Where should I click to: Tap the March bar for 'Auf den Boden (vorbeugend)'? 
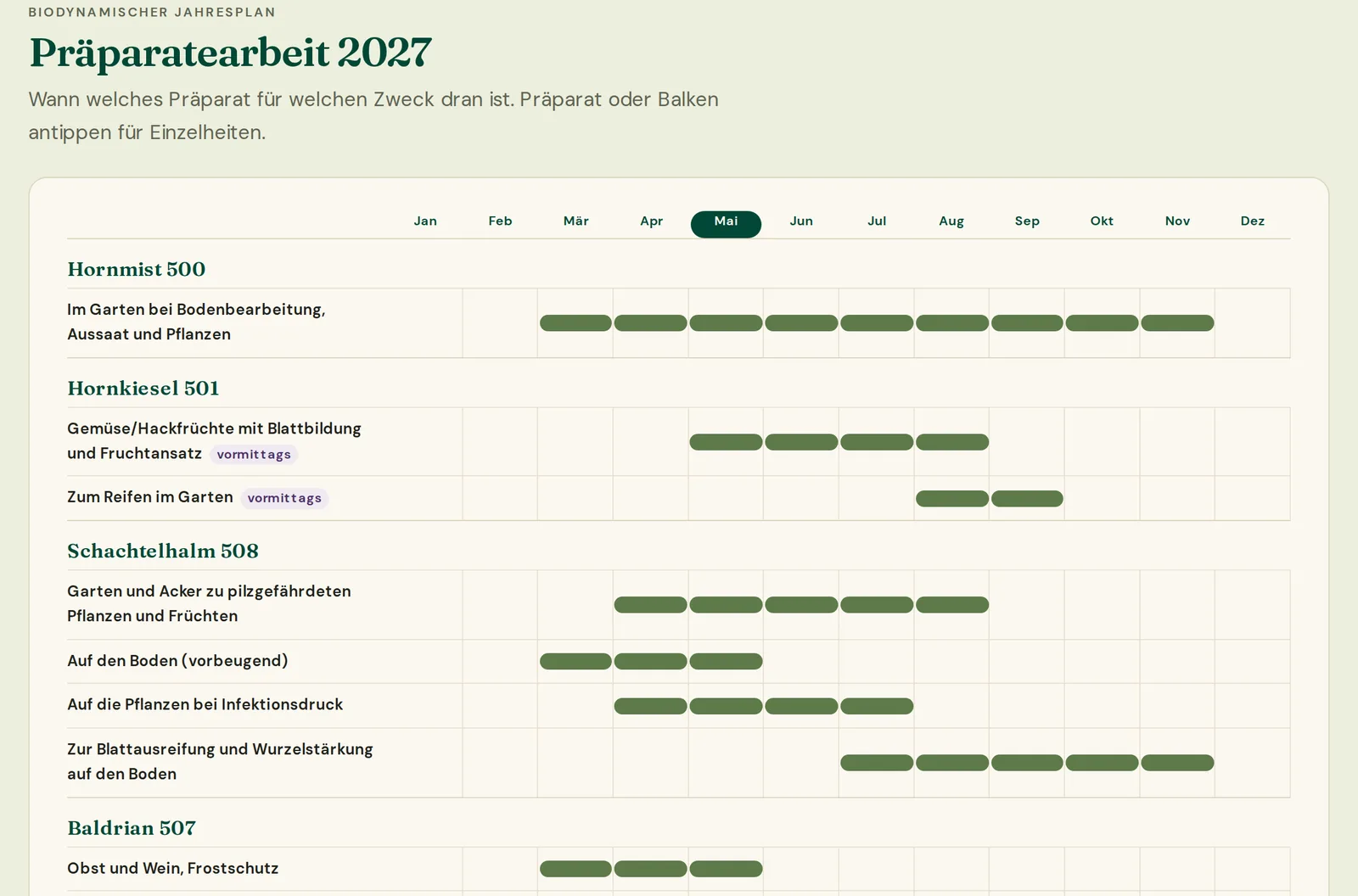575,662
